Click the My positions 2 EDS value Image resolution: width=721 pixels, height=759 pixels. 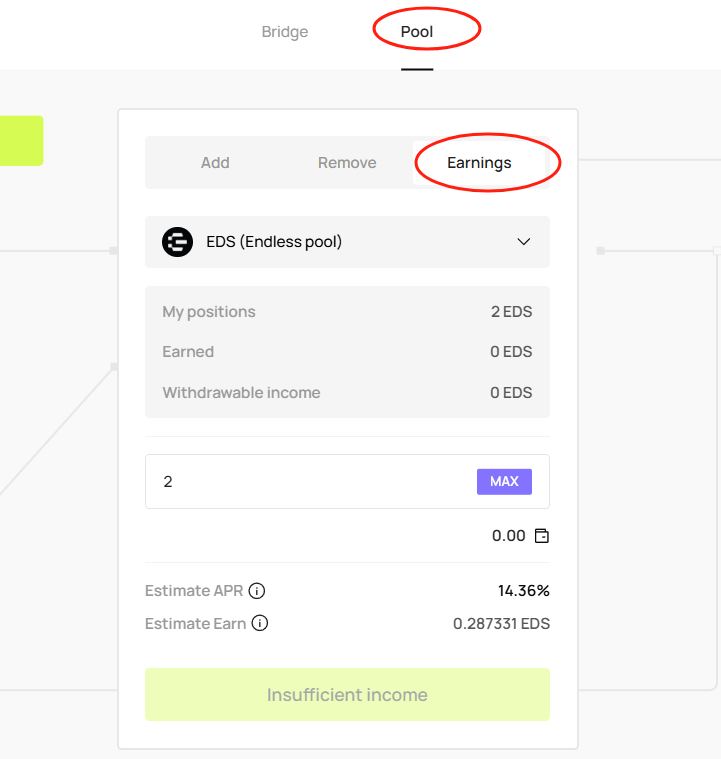point(511,312)
